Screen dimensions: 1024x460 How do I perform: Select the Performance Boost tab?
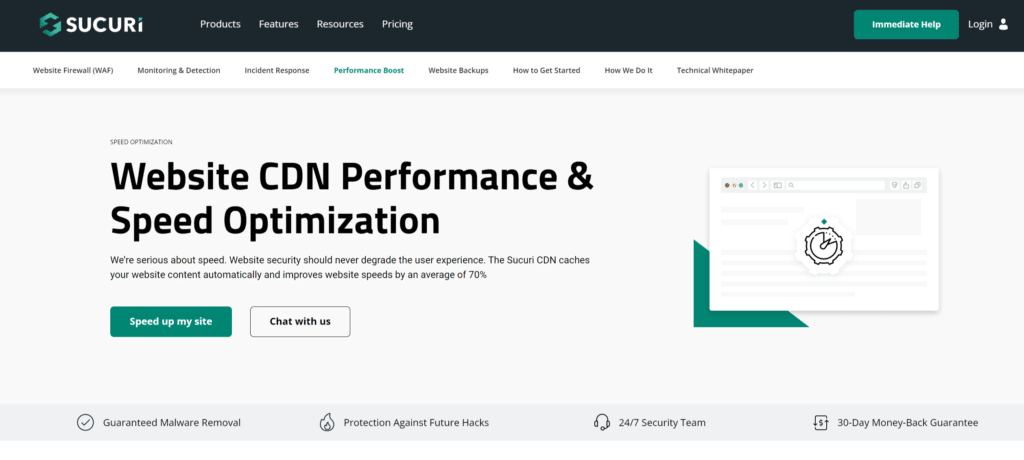tap(369, 71)
